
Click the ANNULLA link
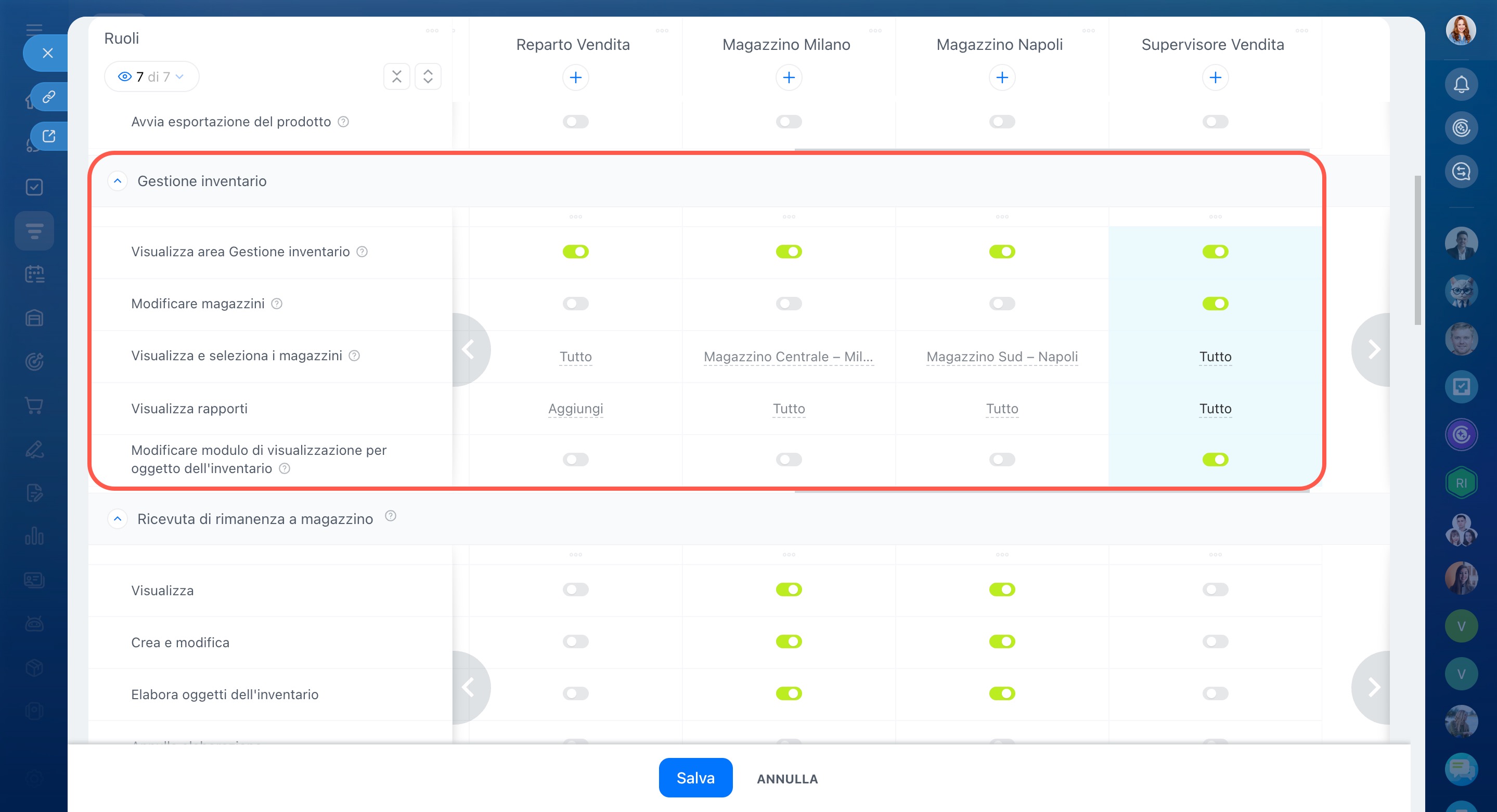787,779
